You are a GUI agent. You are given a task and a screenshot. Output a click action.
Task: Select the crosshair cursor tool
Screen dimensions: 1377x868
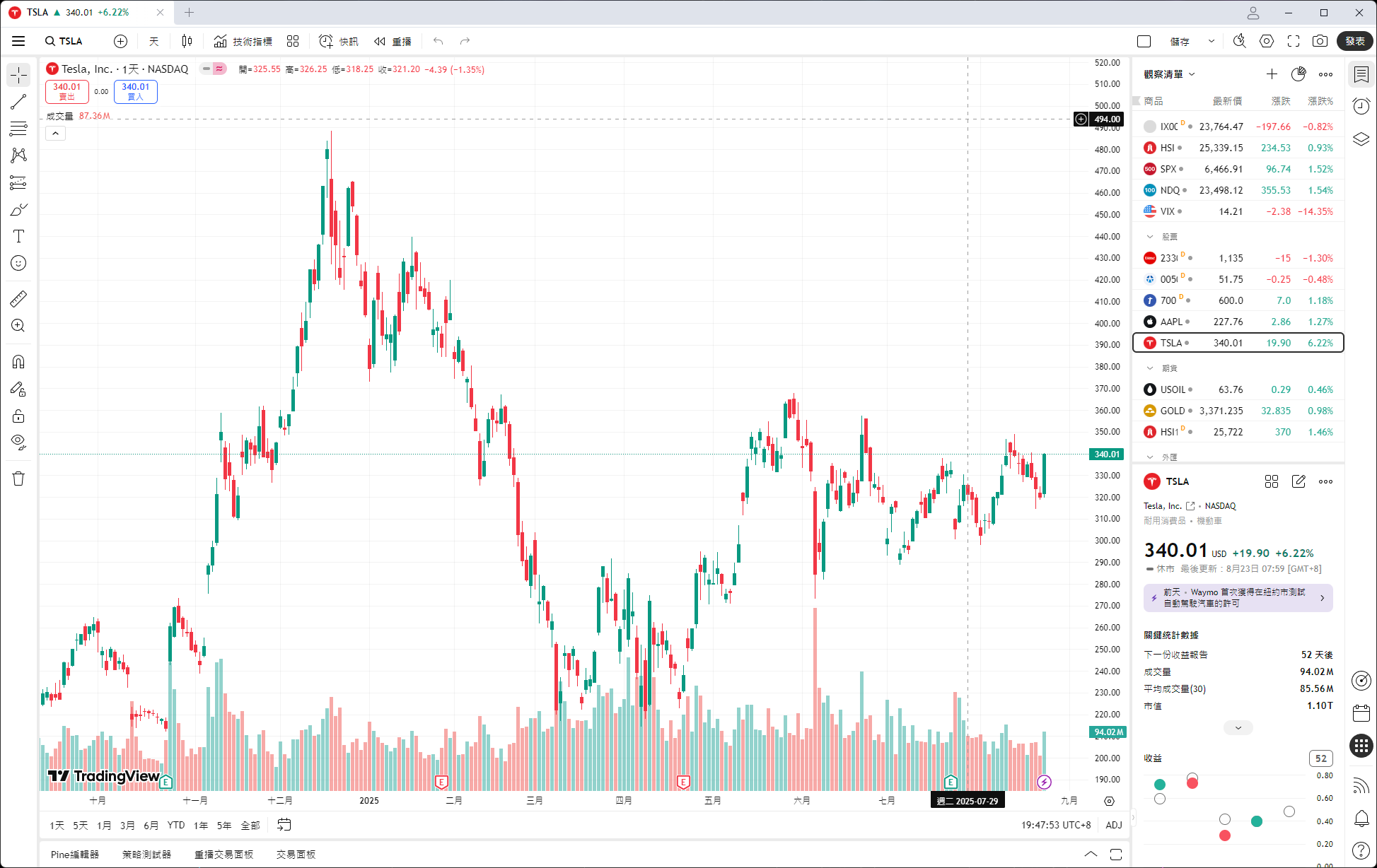coord(18,75)
